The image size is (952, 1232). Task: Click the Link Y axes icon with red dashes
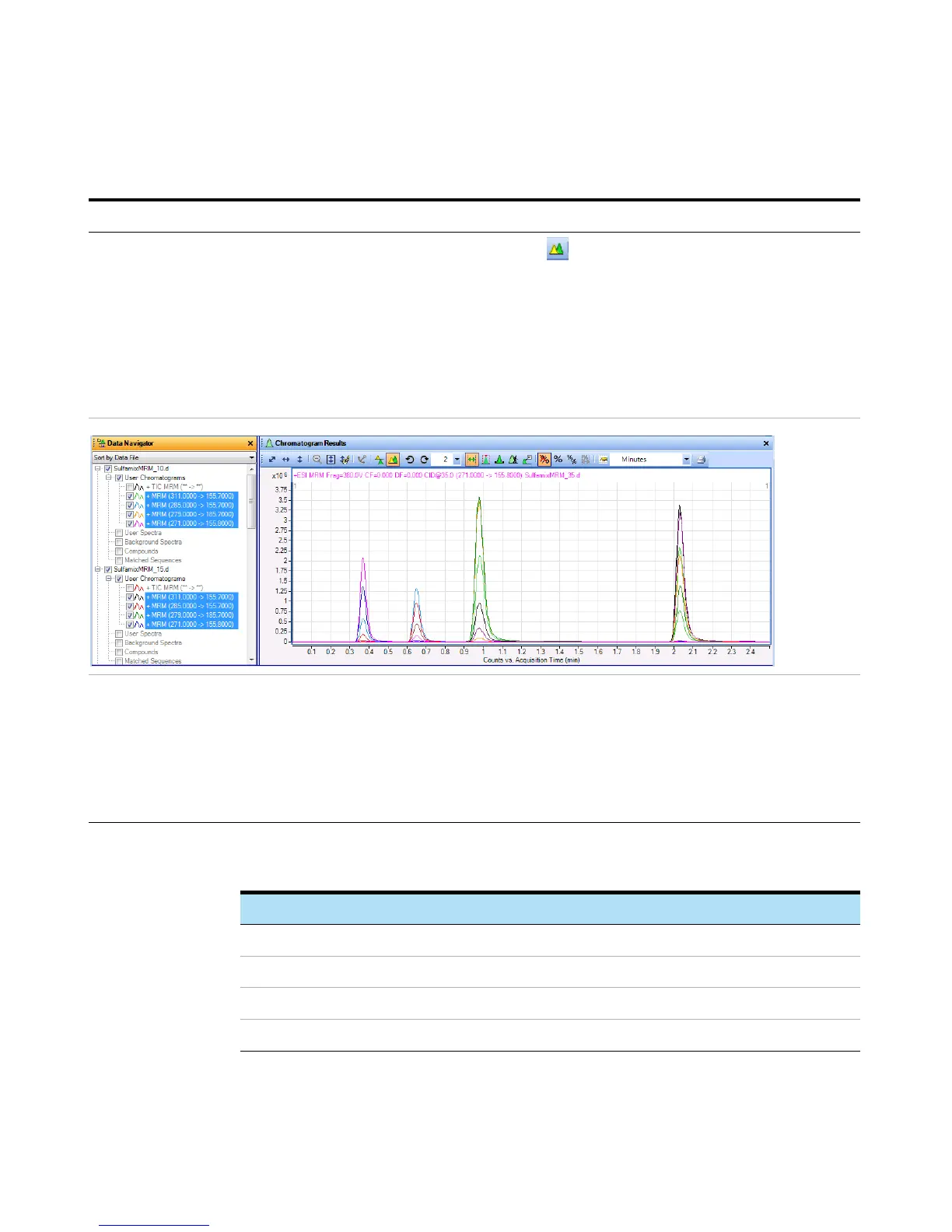(x=485, y=460)
